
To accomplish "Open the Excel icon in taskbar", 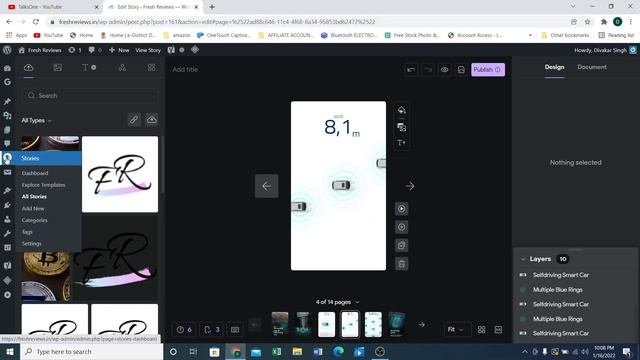I will coord(276,351).
